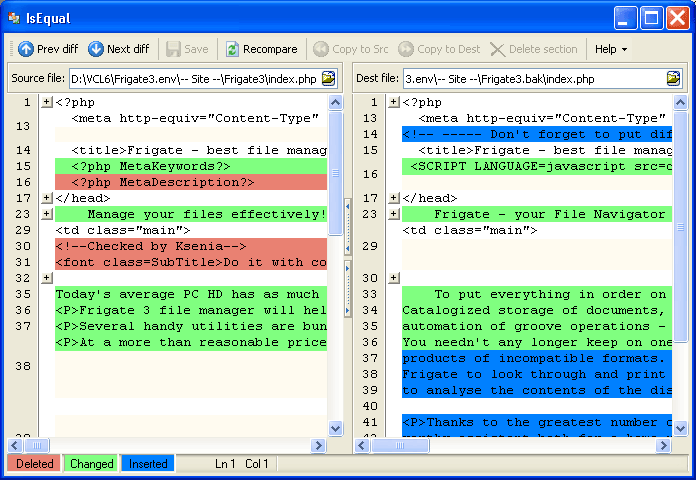Browse for source file with folder icon
The width and height of the screenshot is (696, 480).
coord(328,79)
